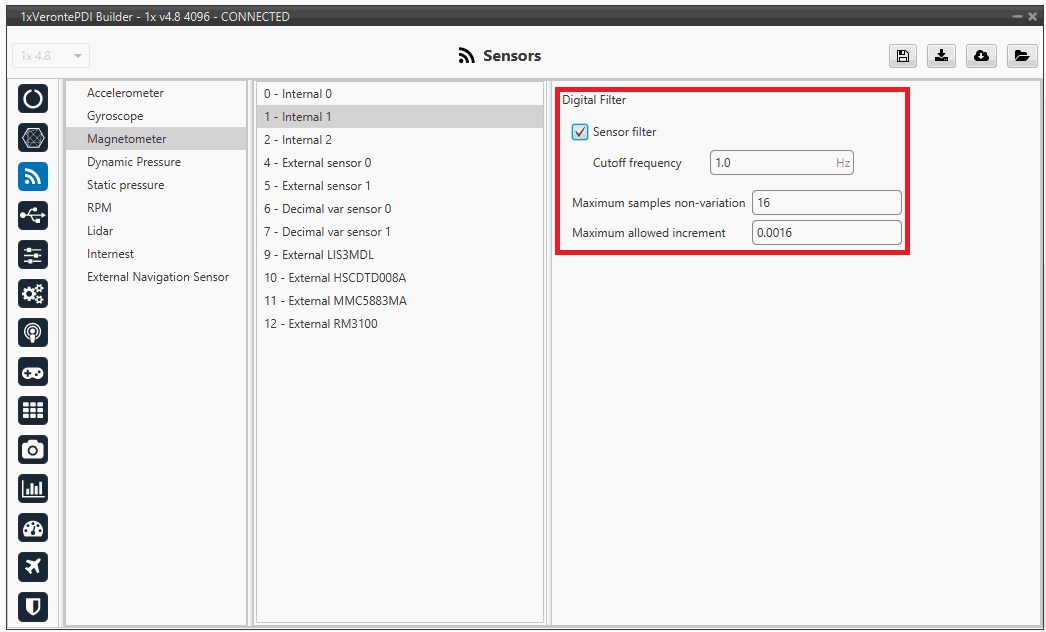Image resolution: width=1046 pixels, height=632 pixels.
Task: Open the bar chart telemetry icon
Action: (x=33, y=489)
